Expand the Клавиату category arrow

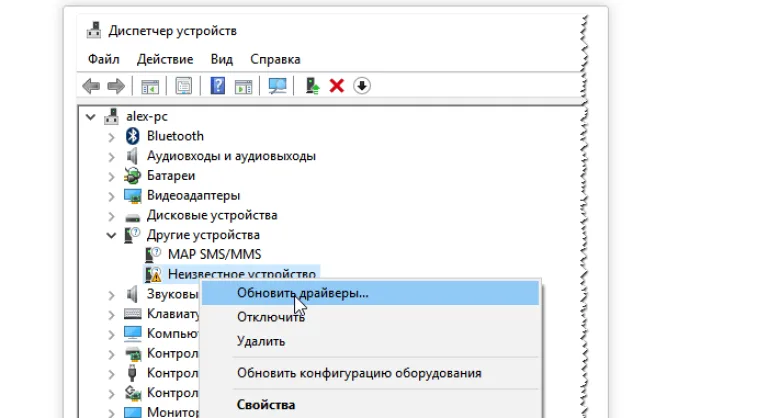coord(111,314)
